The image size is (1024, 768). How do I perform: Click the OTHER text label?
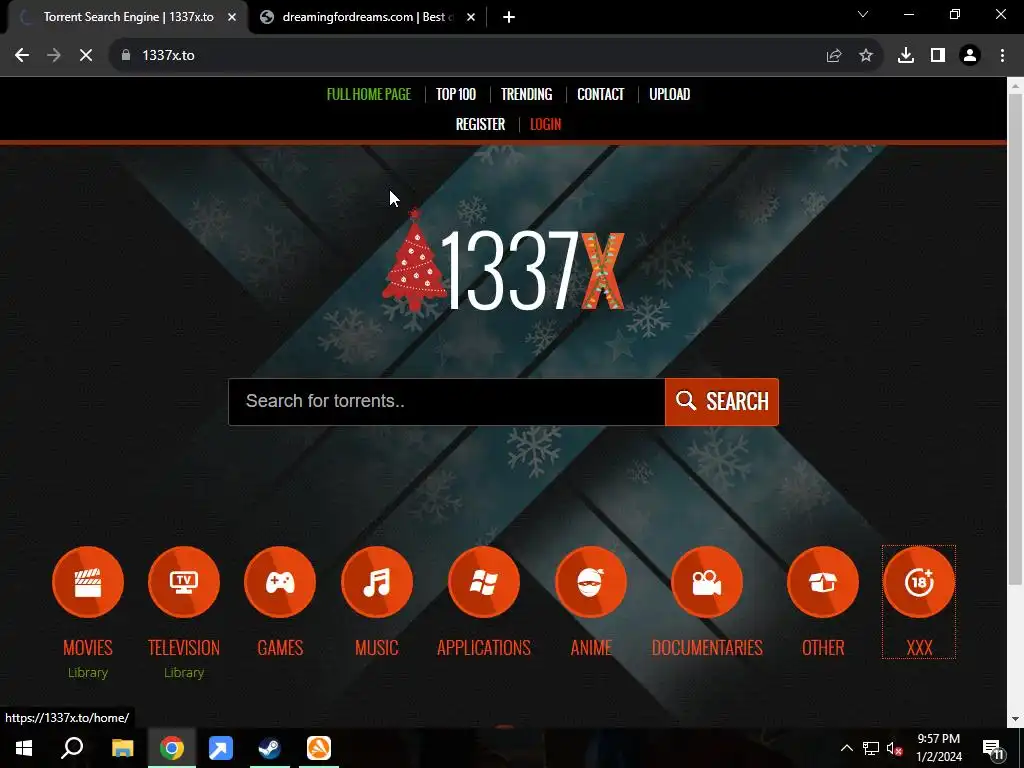pyautogui.click(x=823, y=648)
